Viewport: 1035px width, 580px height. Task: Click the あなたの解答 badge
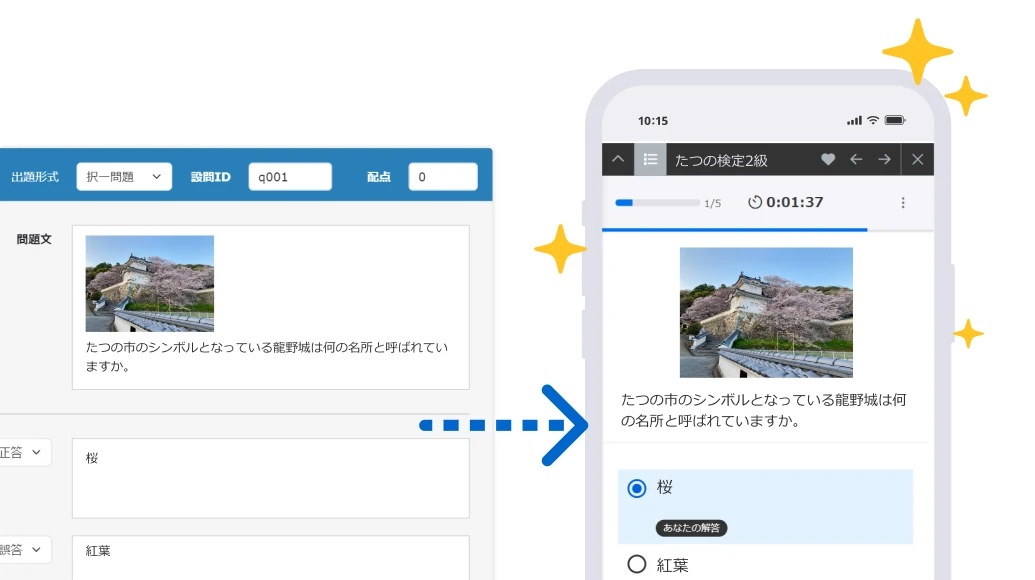click(691, 528)
